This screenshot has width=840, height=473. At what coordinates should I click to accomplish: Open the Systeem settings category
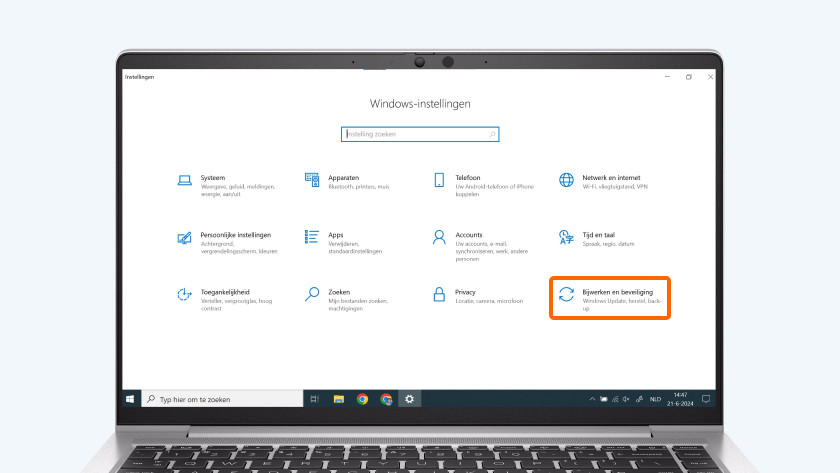point(228,185)
